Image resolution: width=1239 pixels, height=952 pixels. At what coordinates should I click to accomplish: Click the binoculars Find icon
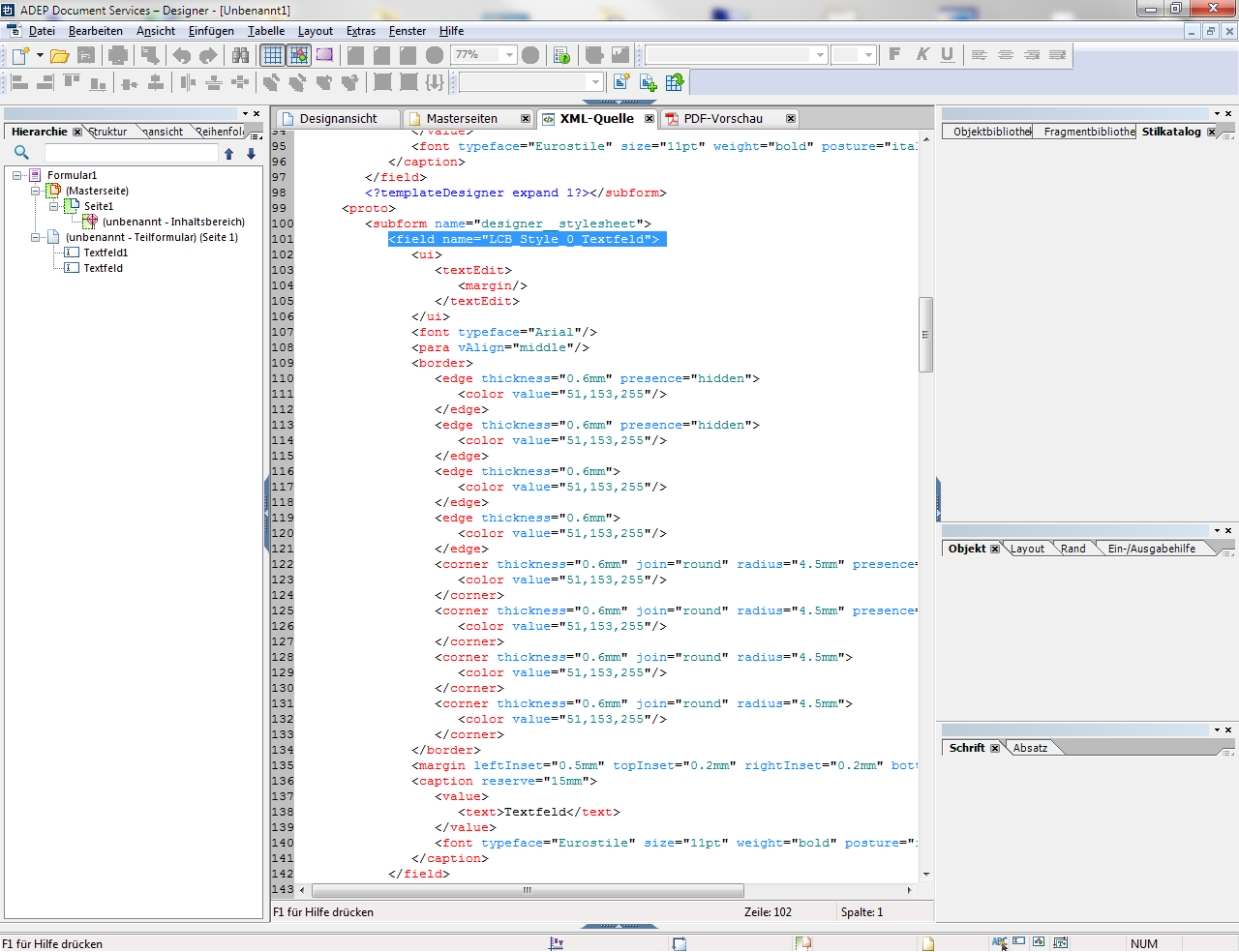click(240, 55)
